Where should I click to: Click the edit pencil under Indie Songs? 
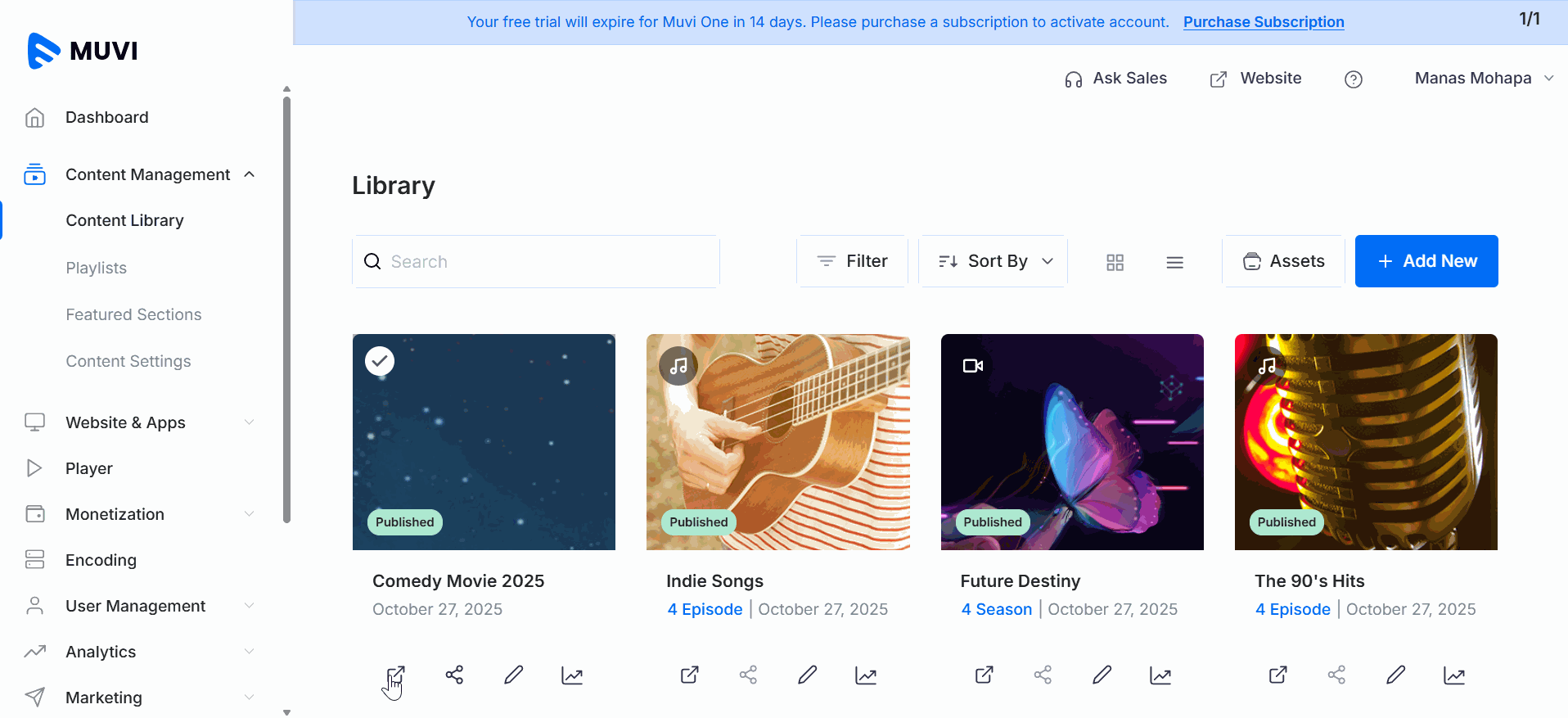[x=808, y=675]
